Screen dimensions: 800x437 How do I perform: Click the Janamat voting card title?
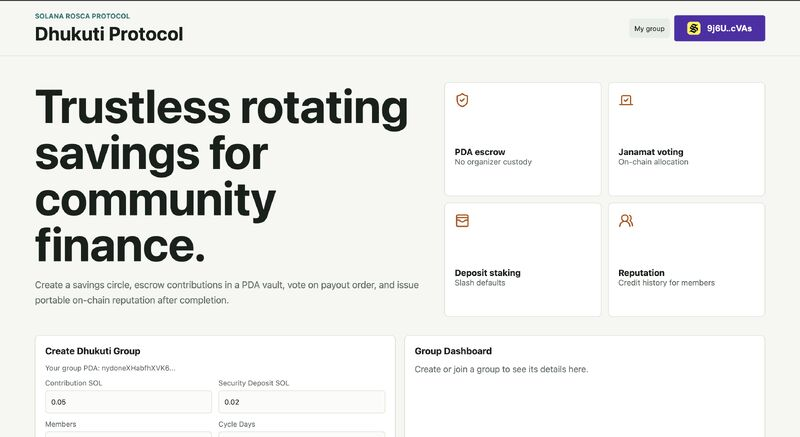651,152
